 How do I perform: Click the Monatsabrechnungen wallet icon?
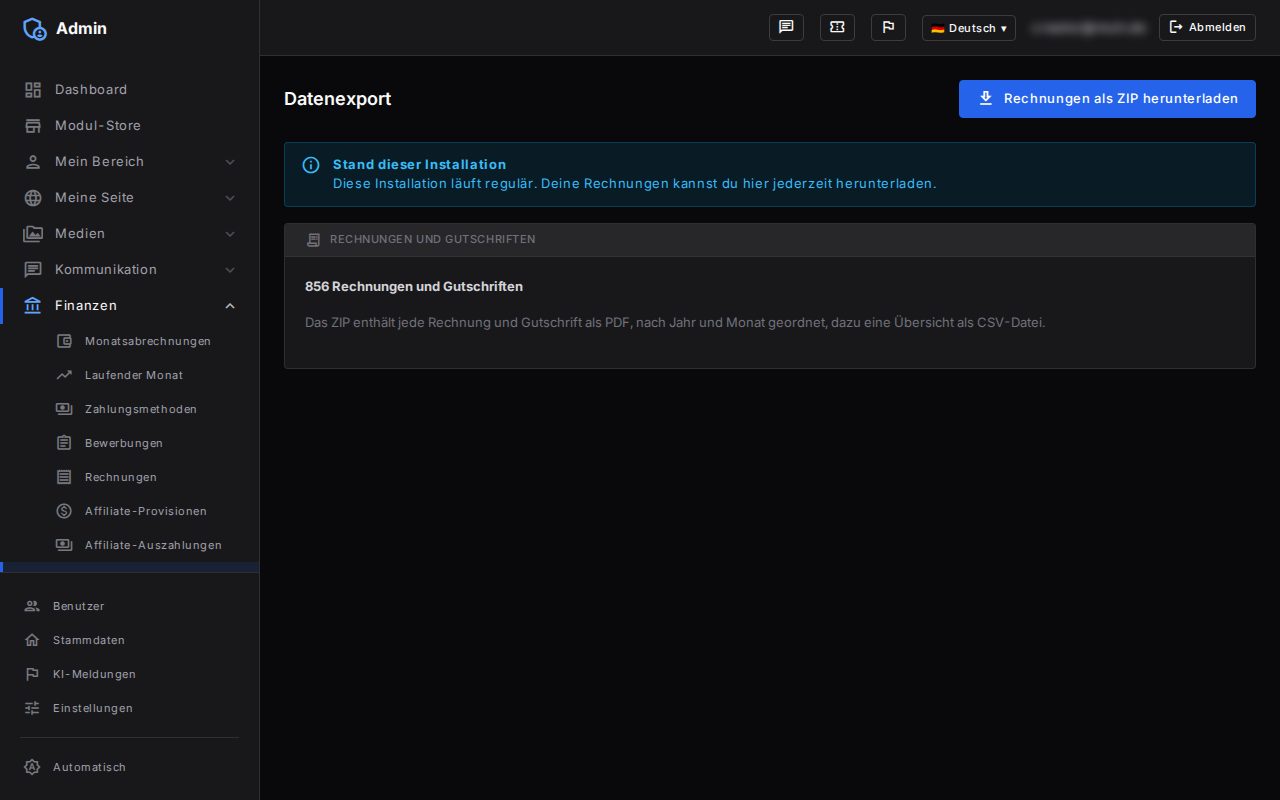click(64, 341)
